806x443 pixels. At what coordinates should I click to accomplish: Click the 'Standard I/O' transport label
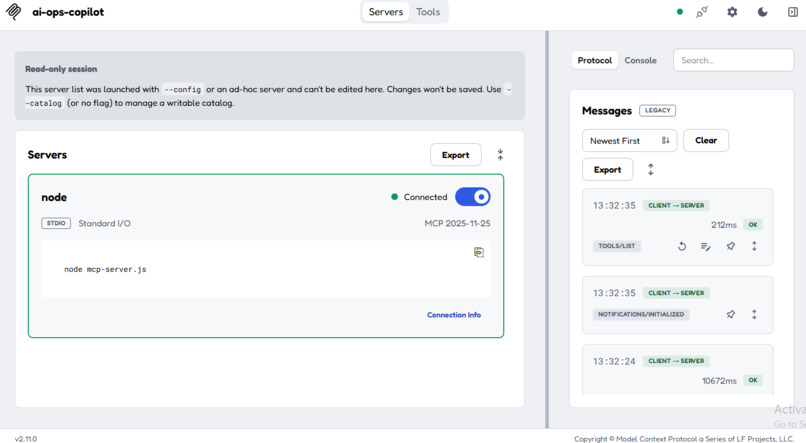[104, 224]
